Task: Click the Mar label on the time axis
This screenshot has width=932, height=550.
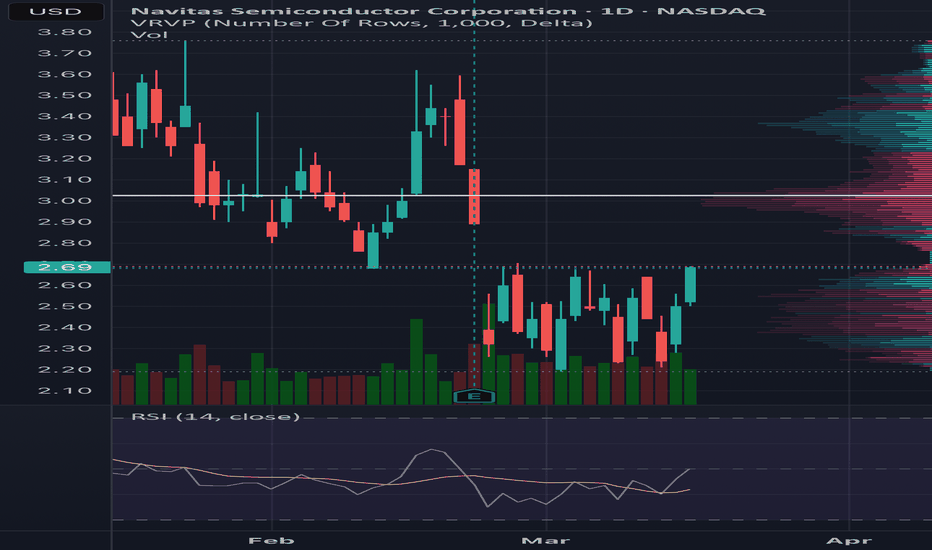Action: 546,540
